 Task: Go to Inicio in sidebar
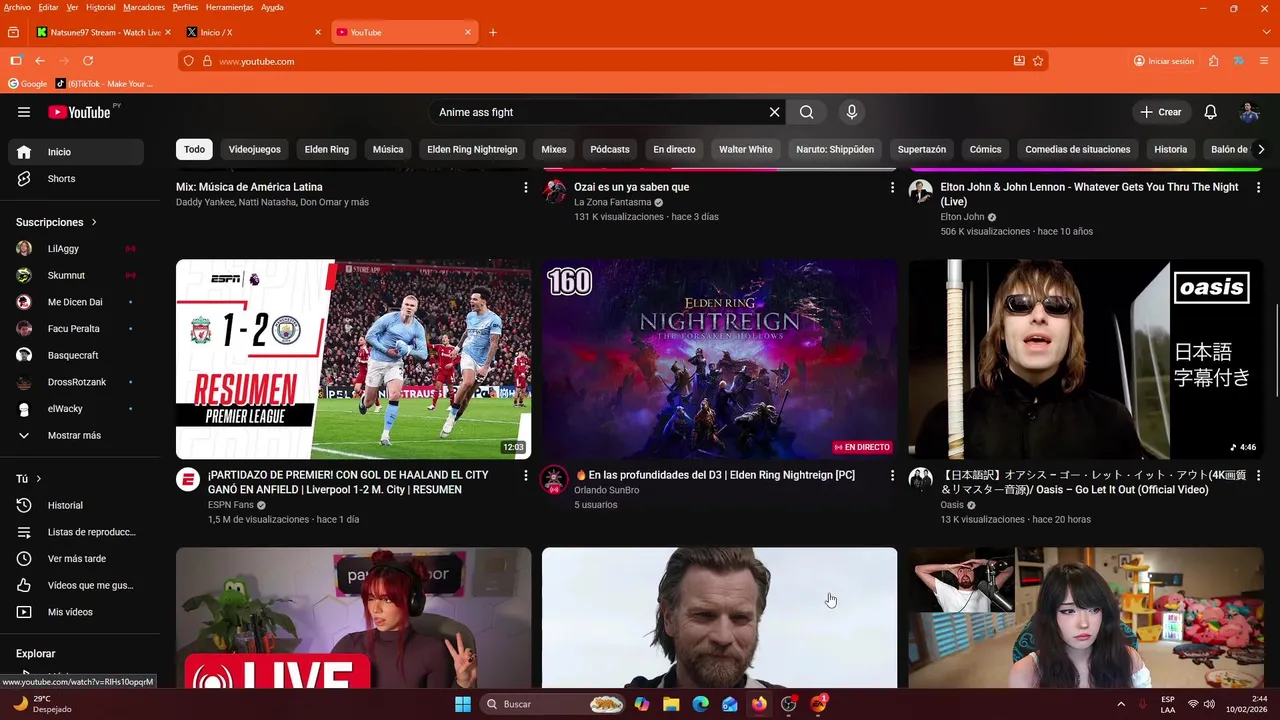(x=76, y=152)
